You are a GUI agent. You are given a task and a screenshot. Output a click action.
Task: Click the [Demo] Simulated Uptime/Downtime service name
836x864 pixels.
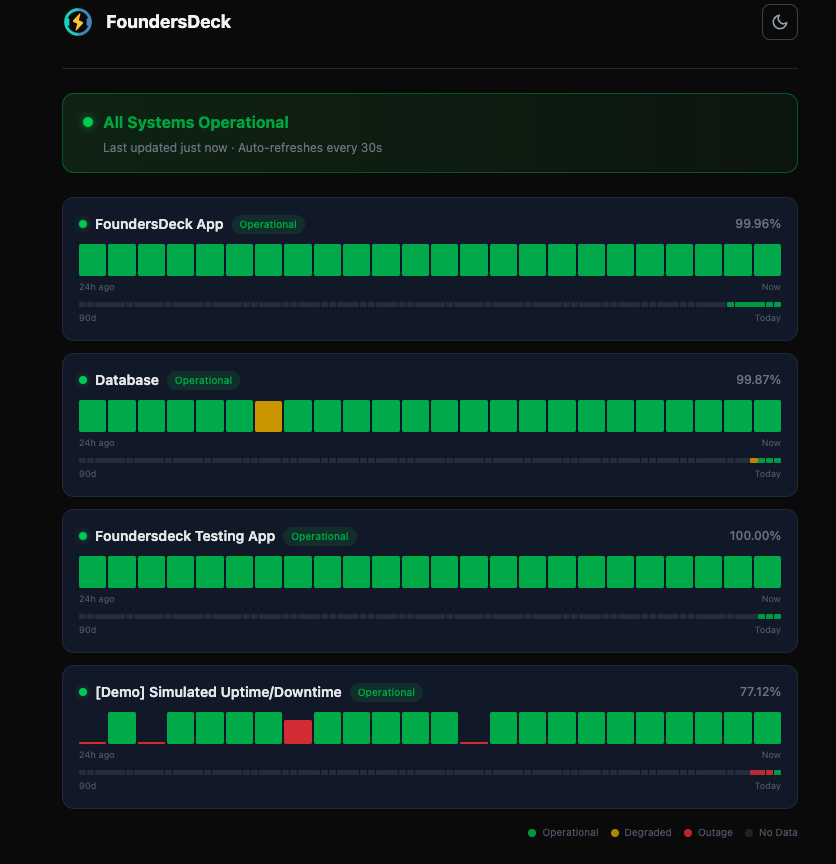[218, 692]
